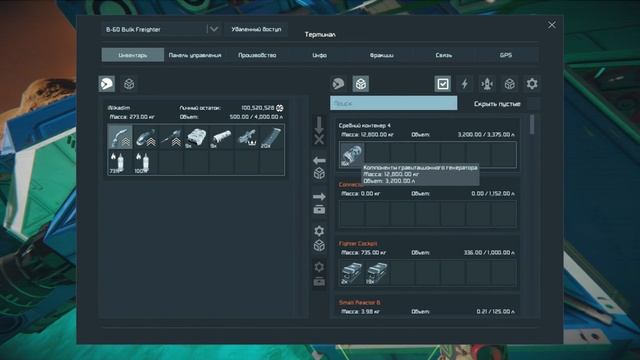Filter inventories by ship weapons icon
The image size is (640, 360).
click(487, 84)
